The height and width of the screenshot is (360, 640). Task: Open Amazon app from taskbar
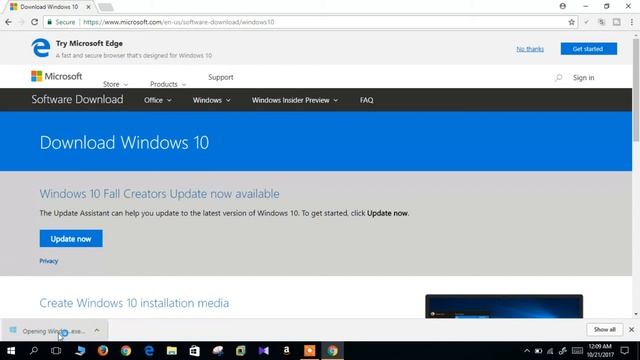click(x=287, y=351)
